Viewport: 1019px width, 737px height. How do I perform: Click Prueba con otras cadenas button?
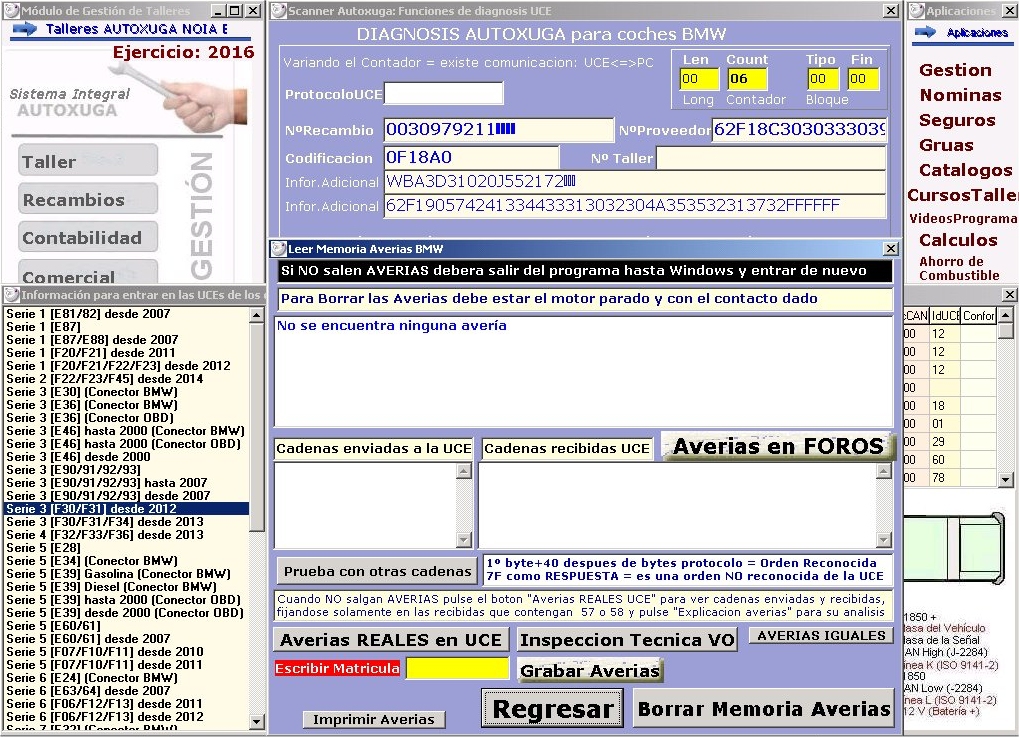pos(377,571)
